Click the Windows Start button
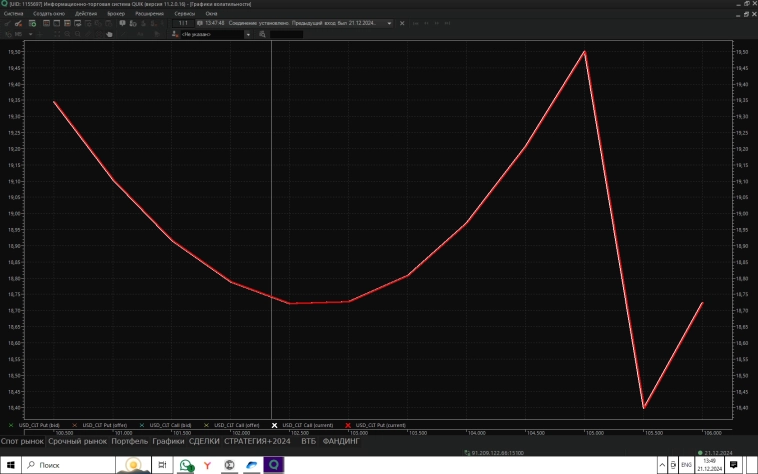The image size is (758, 474). click(x=10, y=466)
